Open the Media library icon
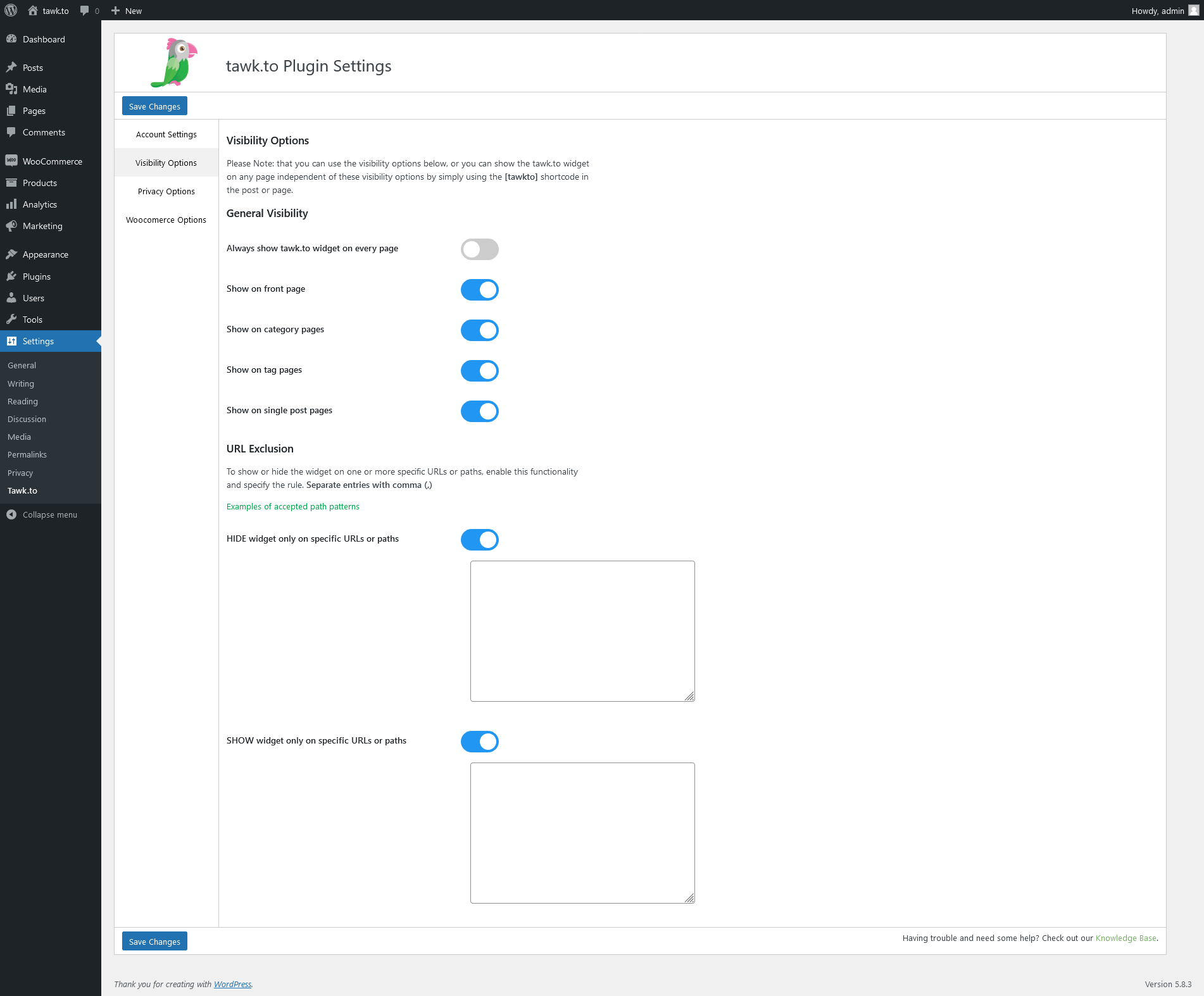 12,89
